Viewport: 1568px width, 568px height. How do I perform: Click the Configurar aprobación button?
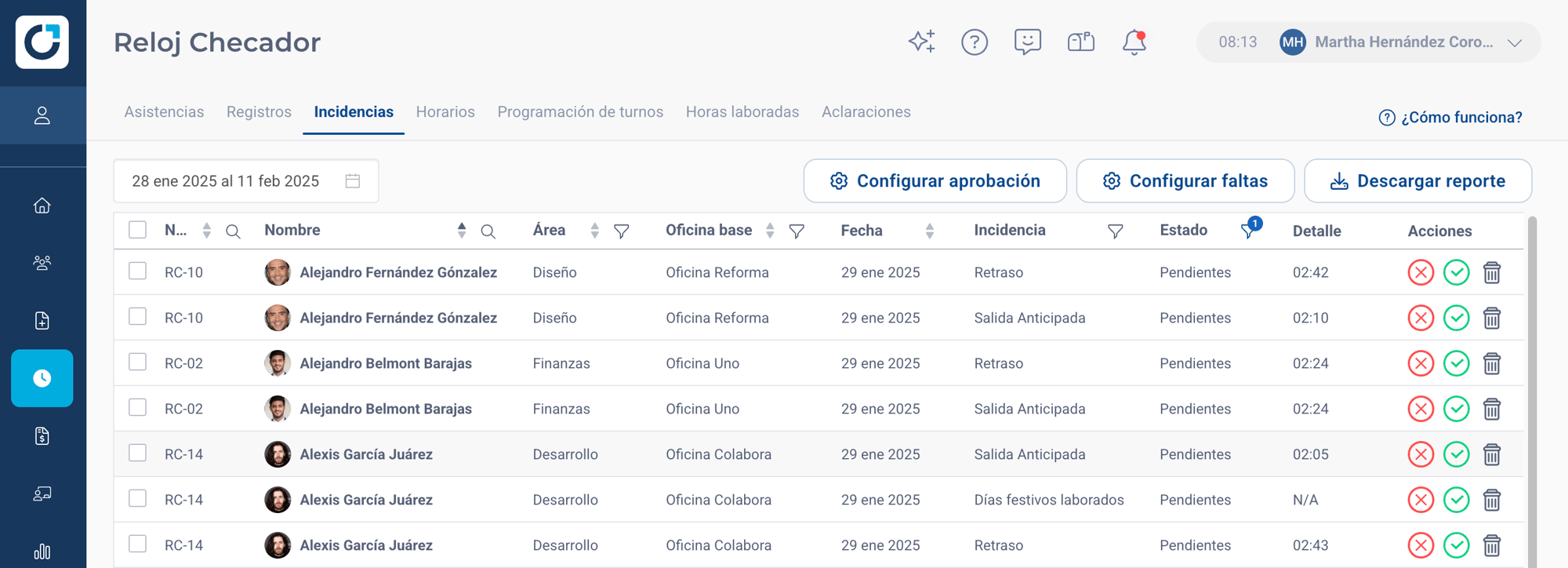coord(935,181)
